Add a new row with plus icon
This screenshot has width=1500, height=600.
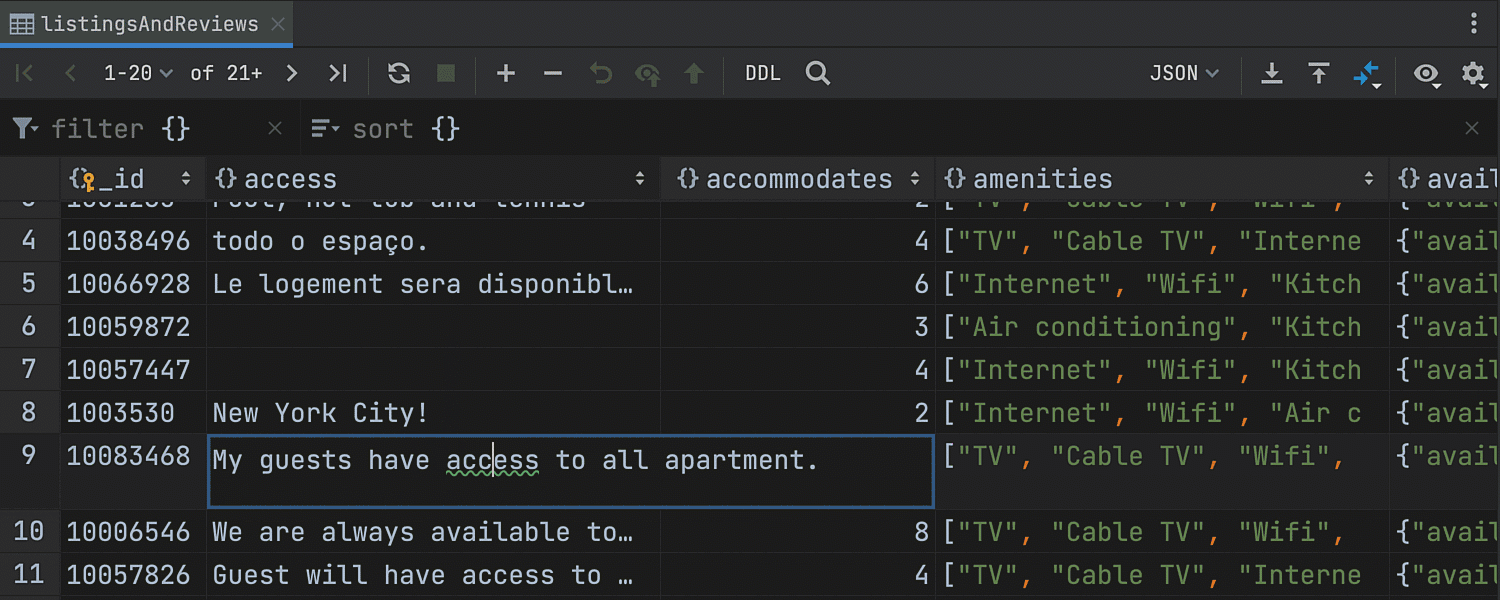point(506,73)
